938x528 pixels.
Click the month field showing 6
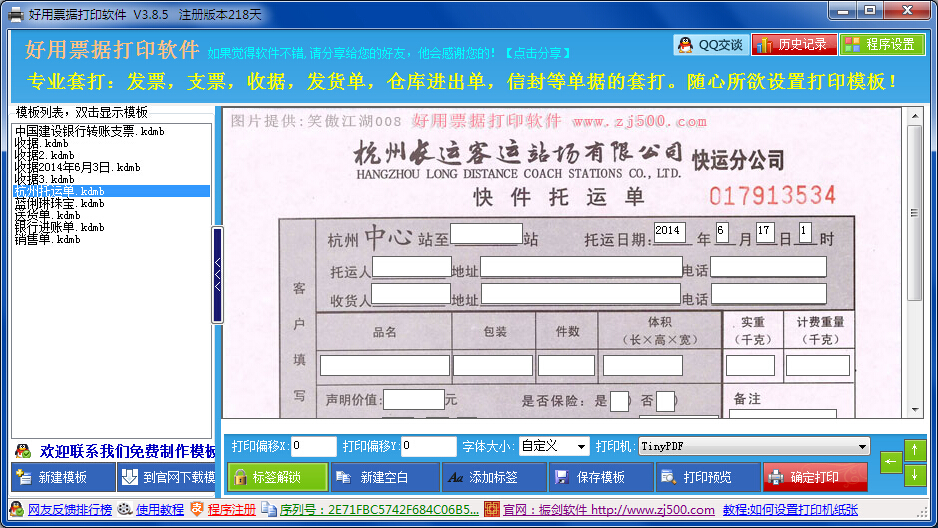(722, 231)
